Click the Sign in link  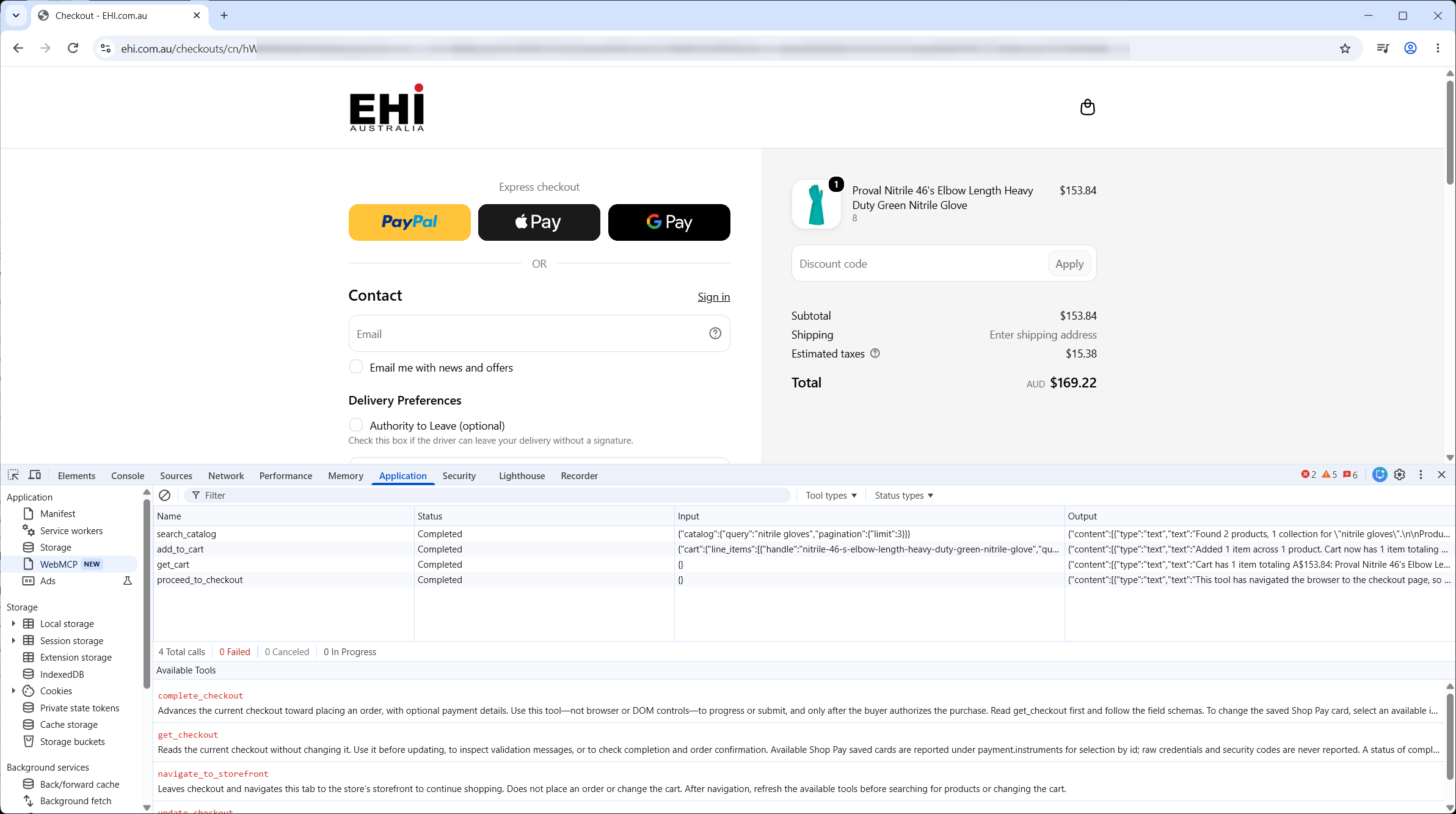[713, 296]
